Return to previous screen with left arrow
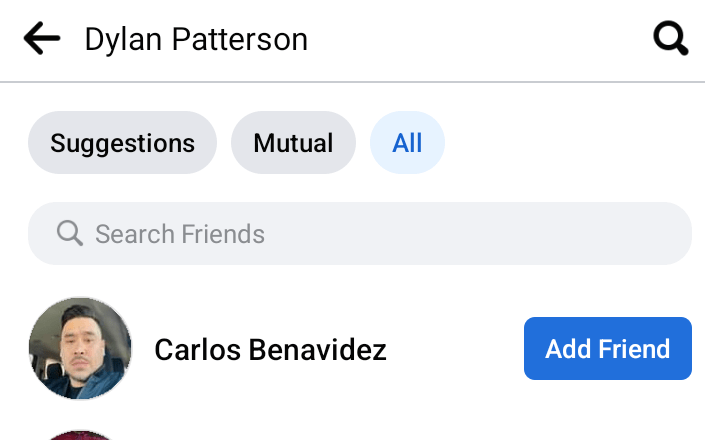 point(41,39)
